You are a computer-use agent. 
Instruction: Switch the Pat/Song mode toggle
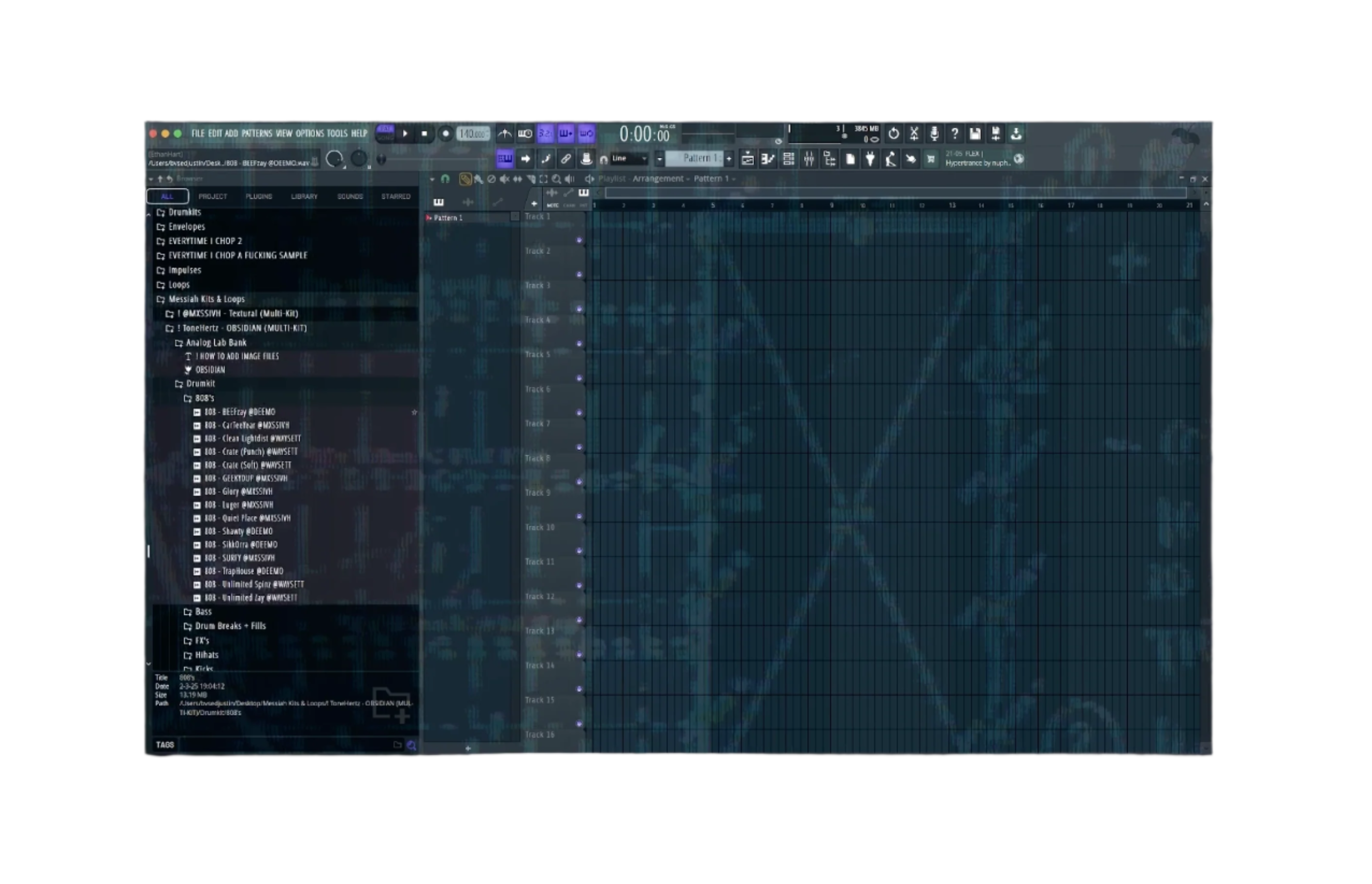(x=385, y=133)
